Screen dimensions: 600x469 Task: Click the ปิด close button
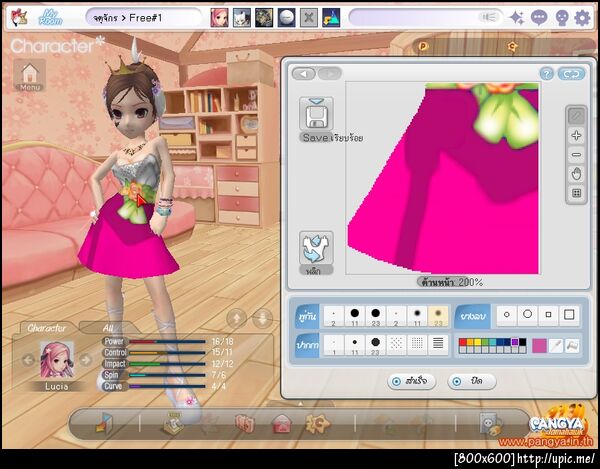pos(471,381)
